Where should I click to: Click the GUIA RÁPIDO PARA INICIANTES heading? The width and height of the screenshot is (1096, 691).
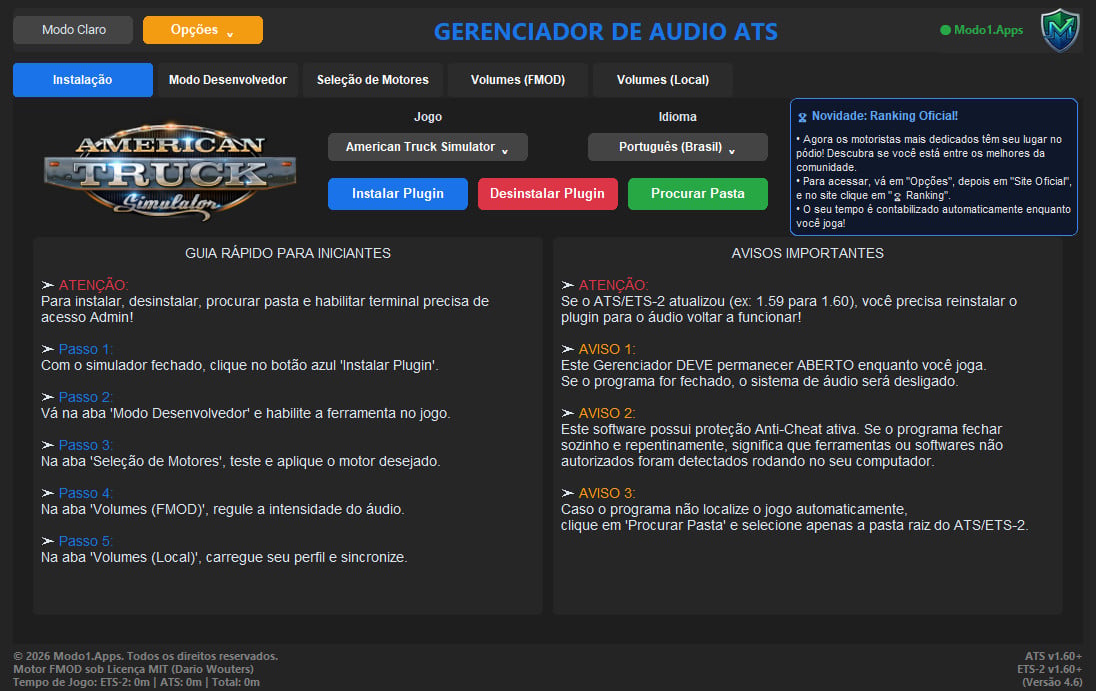pos(288,253)
